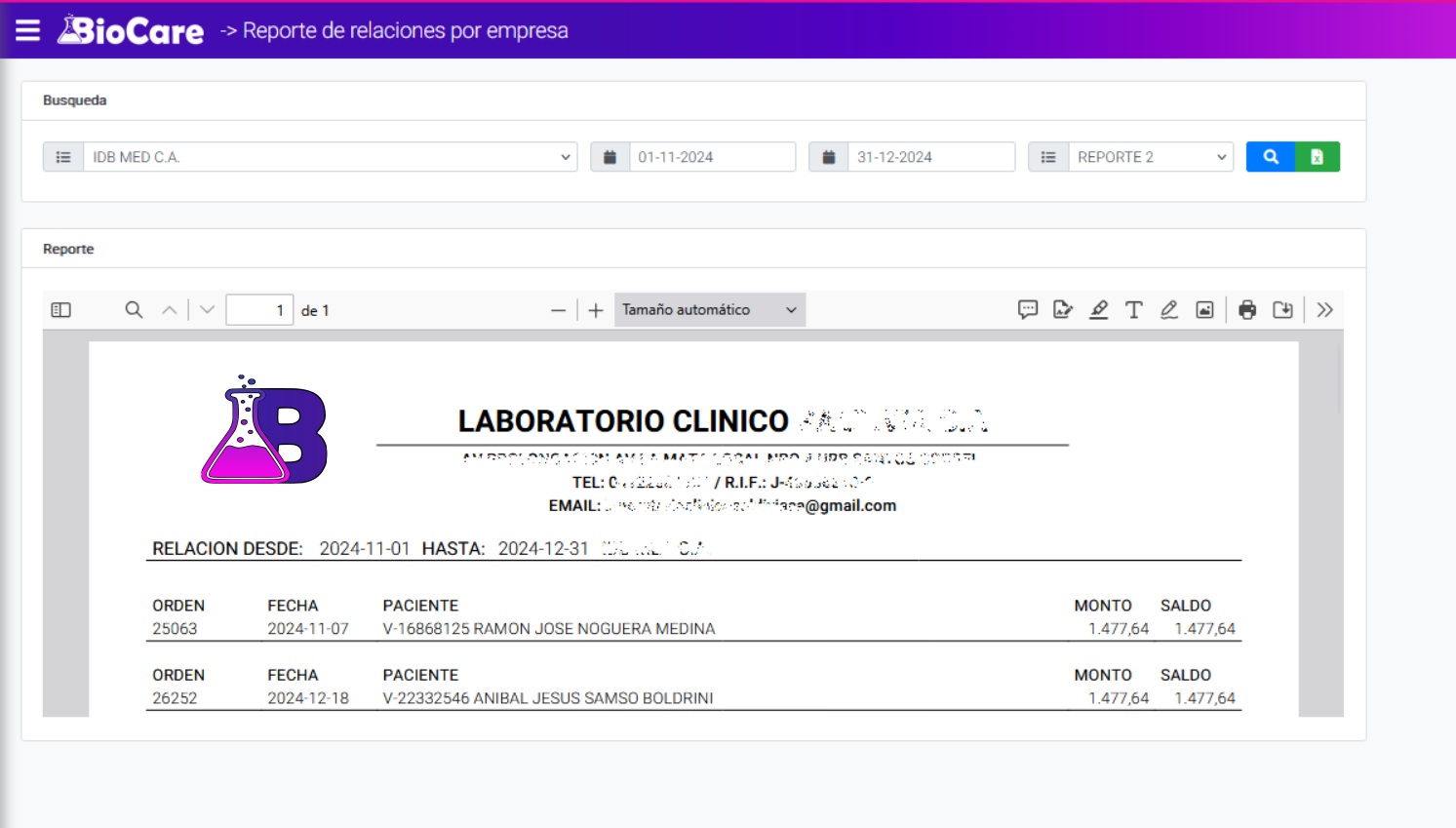Select the draw pencil tool
1456x828 pixels.
[x=1168, y=310]
